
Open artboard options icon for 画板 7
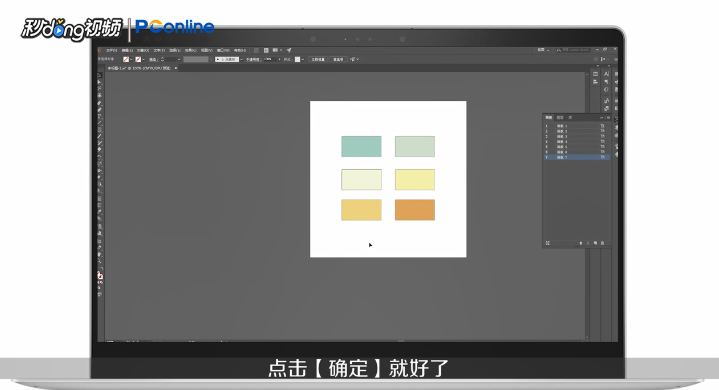tap(603, 157)
